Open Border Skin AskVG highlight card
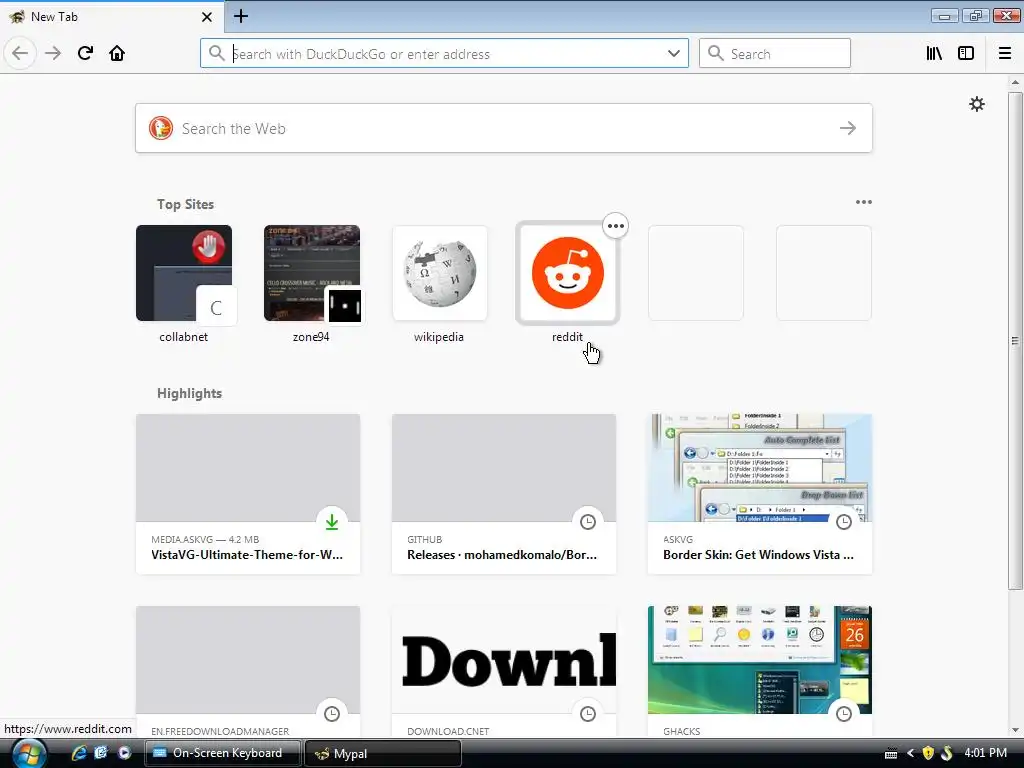The image size is (1024, 768). [760, 494]
